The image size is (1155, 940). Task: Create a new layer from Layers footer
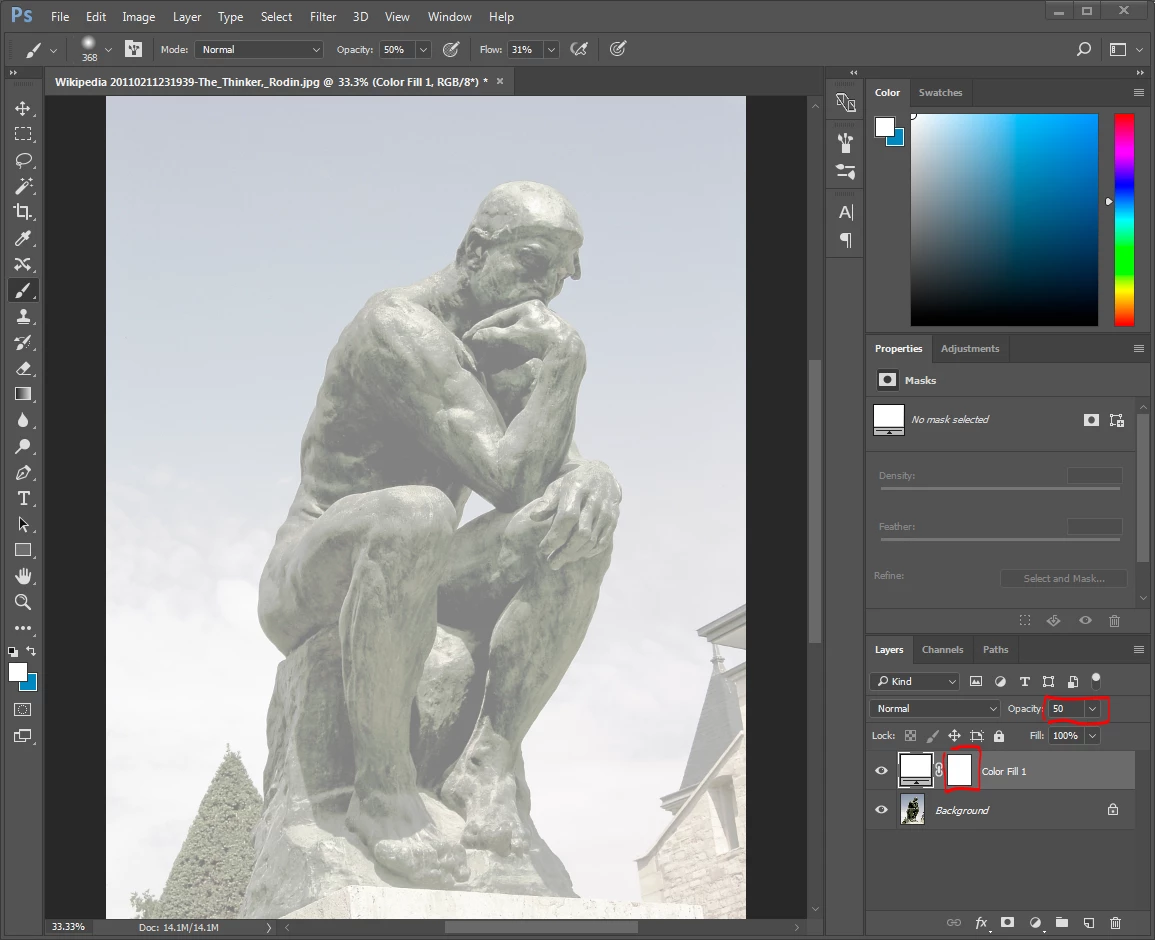[1089, 922]
